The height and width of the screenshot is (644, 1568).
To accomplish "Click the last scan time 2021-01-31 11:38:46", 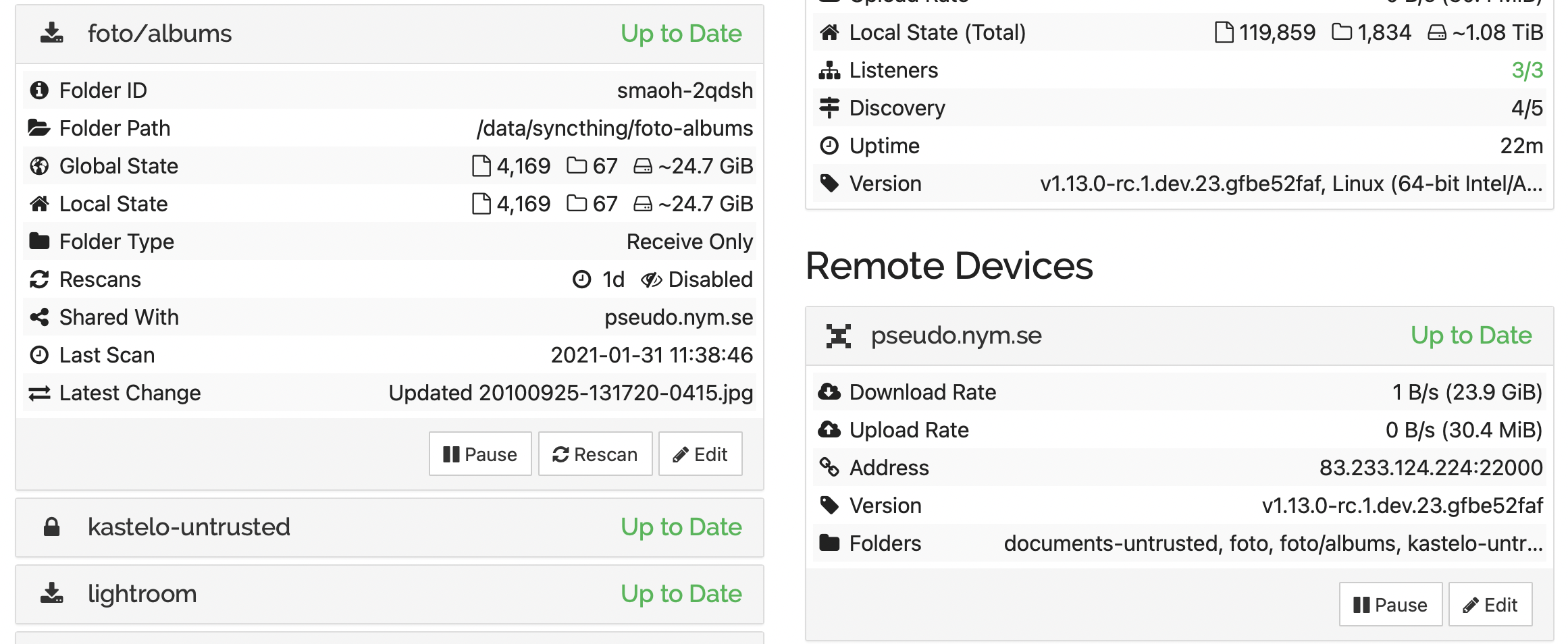I will tap(652, 355).
